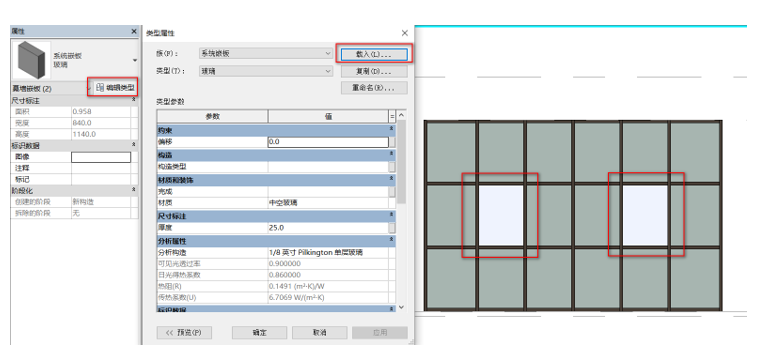Collapse 尺寸标注 group in type dialog

(391, 216)
